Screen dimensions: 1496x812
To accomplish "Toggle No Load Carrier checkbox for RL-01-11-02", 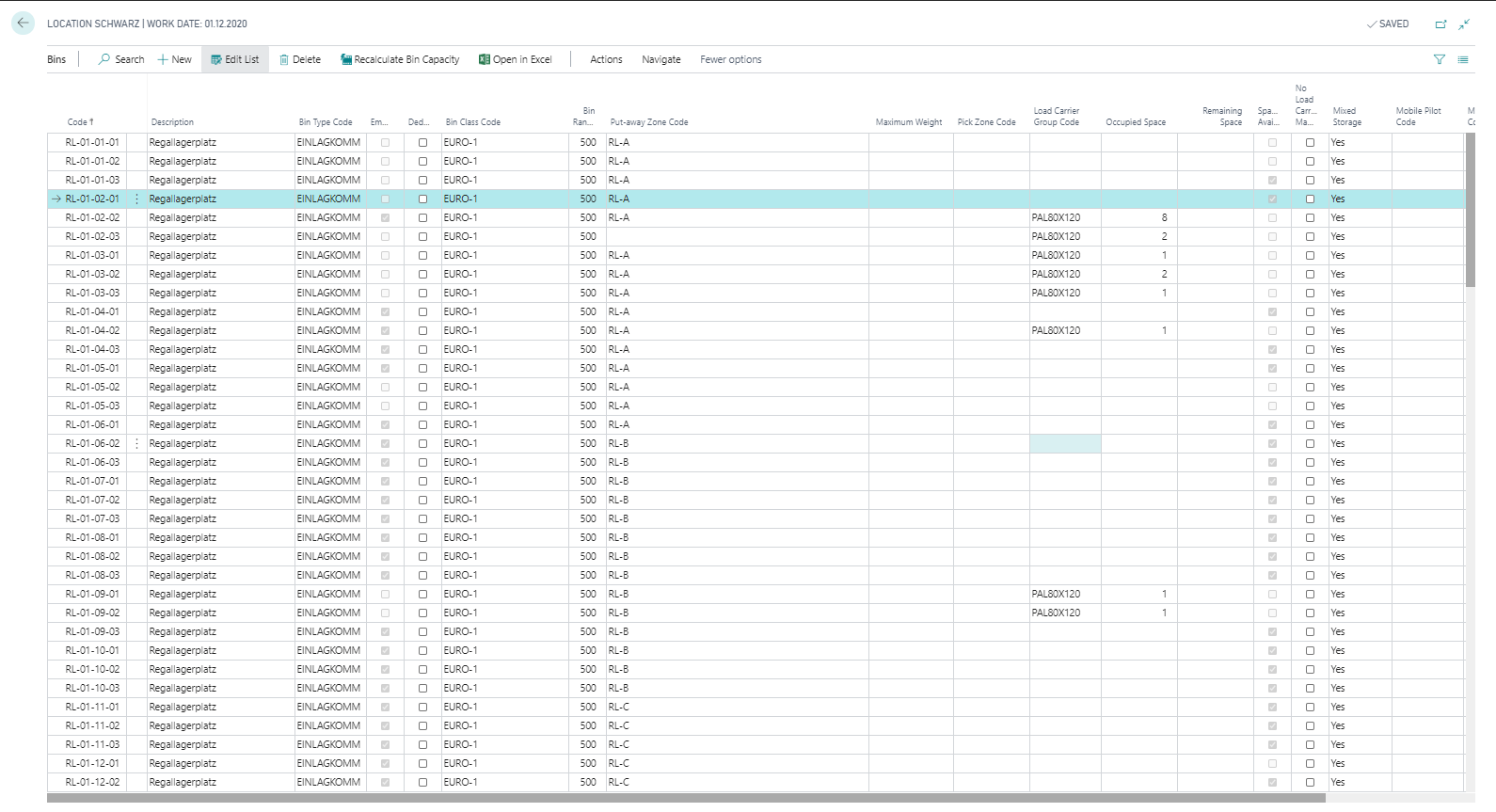I will point(1310,725).
